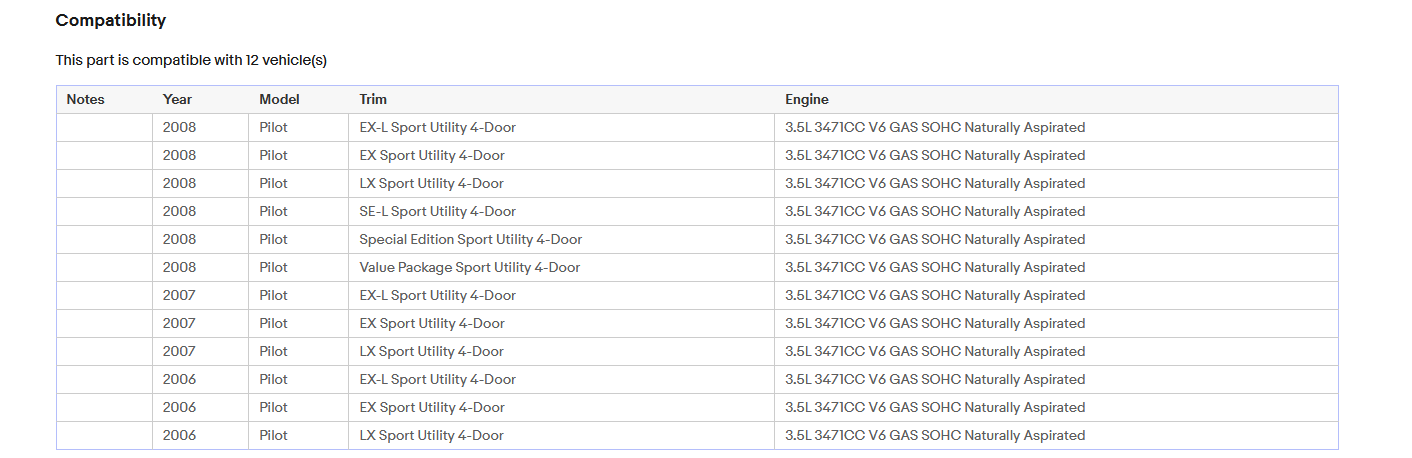Screen dimensions: 1412x458
Task: Select the 2006 EX Sport Utility 4-Door trim cell
Action: click(561, 407)
